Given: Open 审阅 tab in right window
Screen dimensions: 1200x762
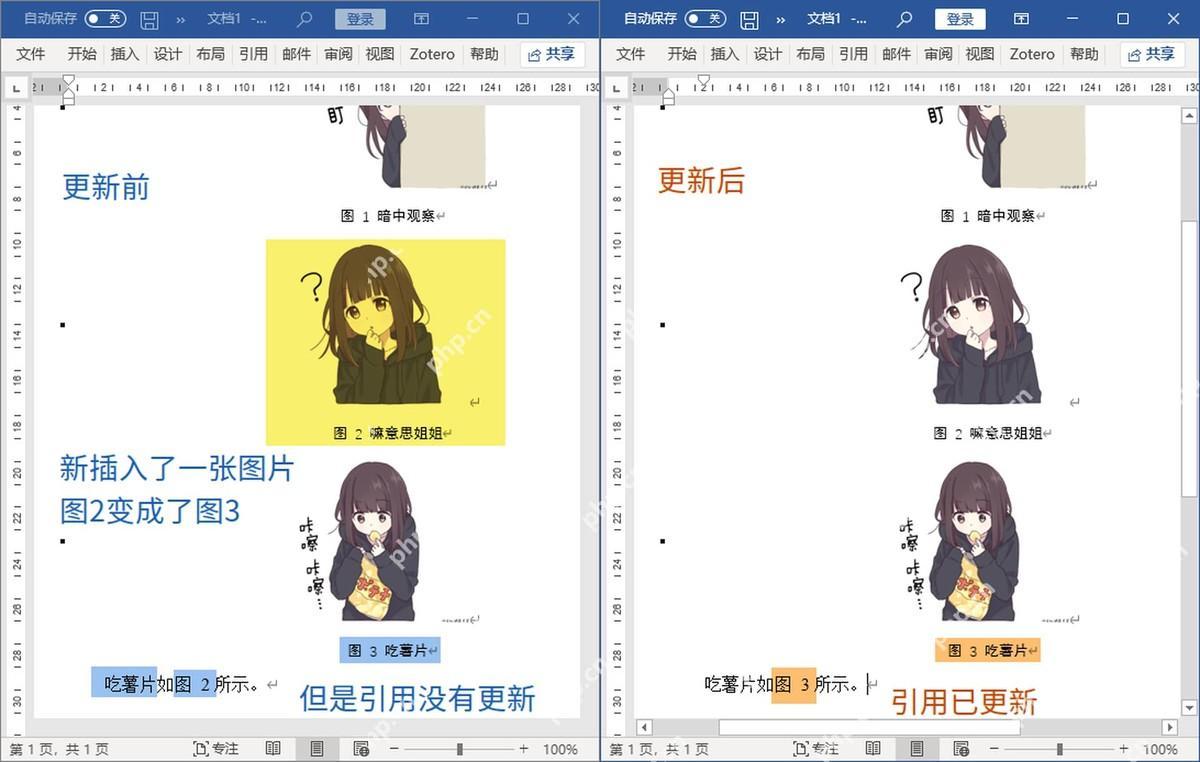Looking at the screenshot, I should click(938, 54).
